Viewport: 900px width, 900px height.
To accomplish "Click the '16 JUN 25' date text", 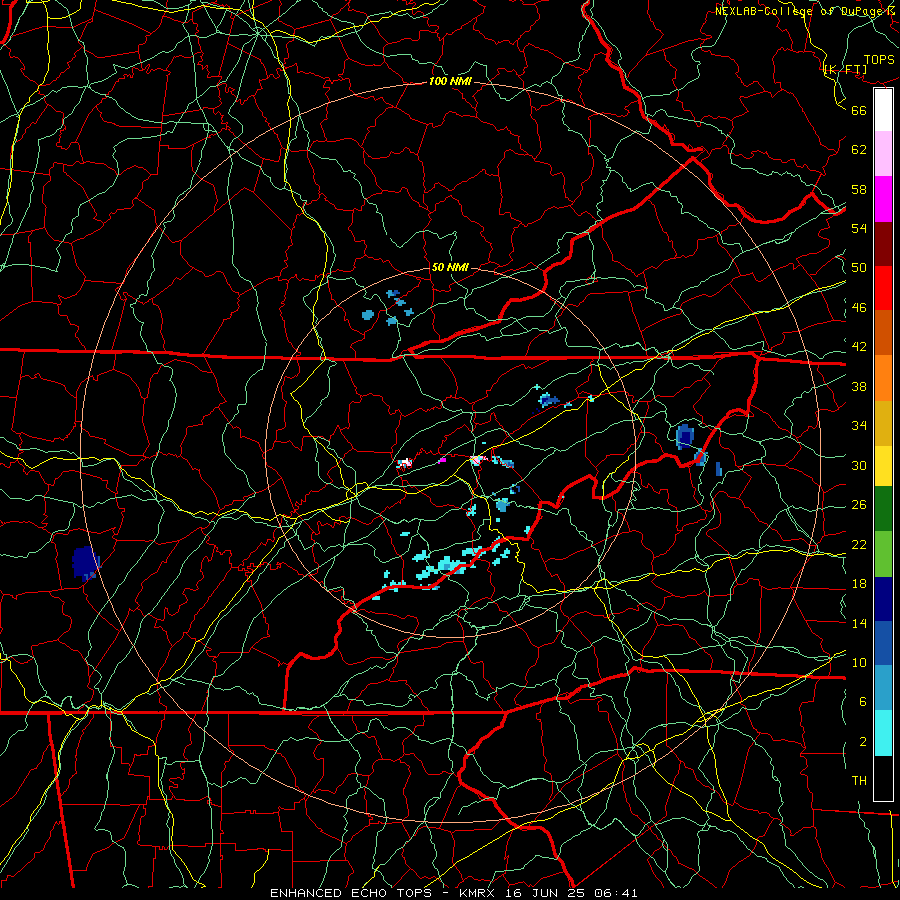I will 546,893.
